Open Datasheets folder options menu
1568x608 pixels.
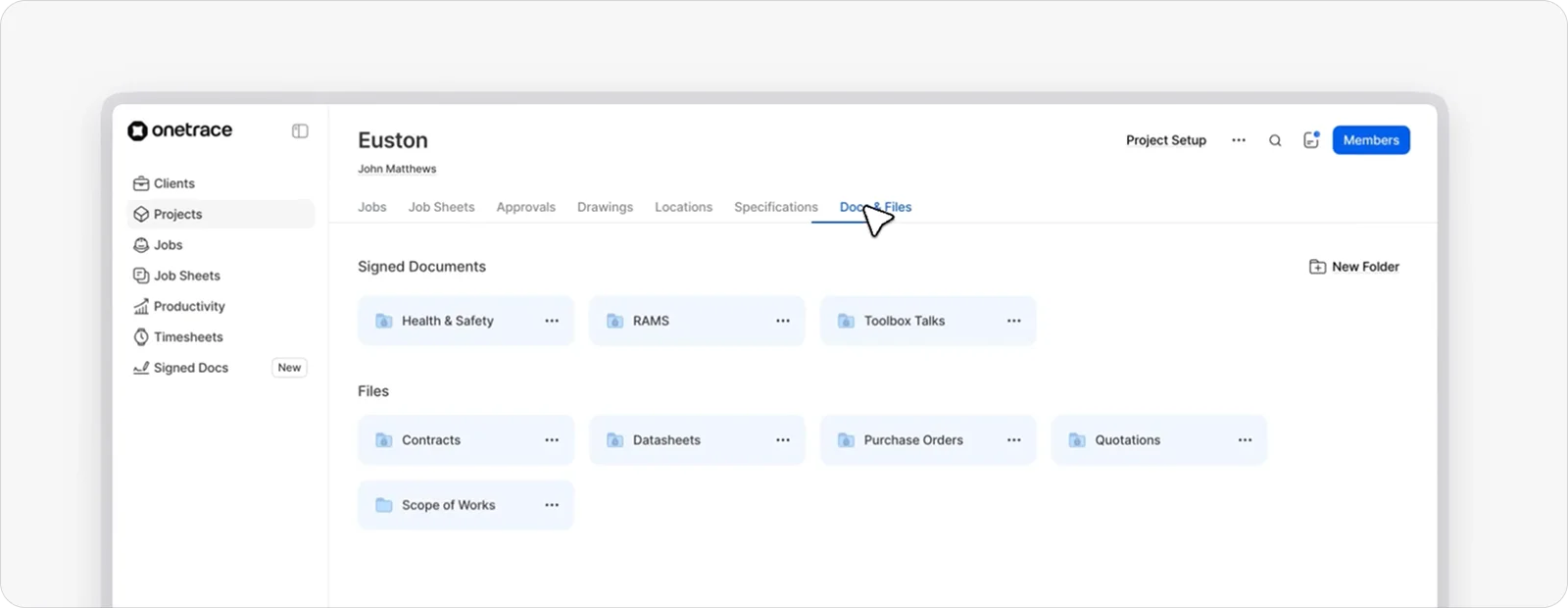tap(783, 440)
